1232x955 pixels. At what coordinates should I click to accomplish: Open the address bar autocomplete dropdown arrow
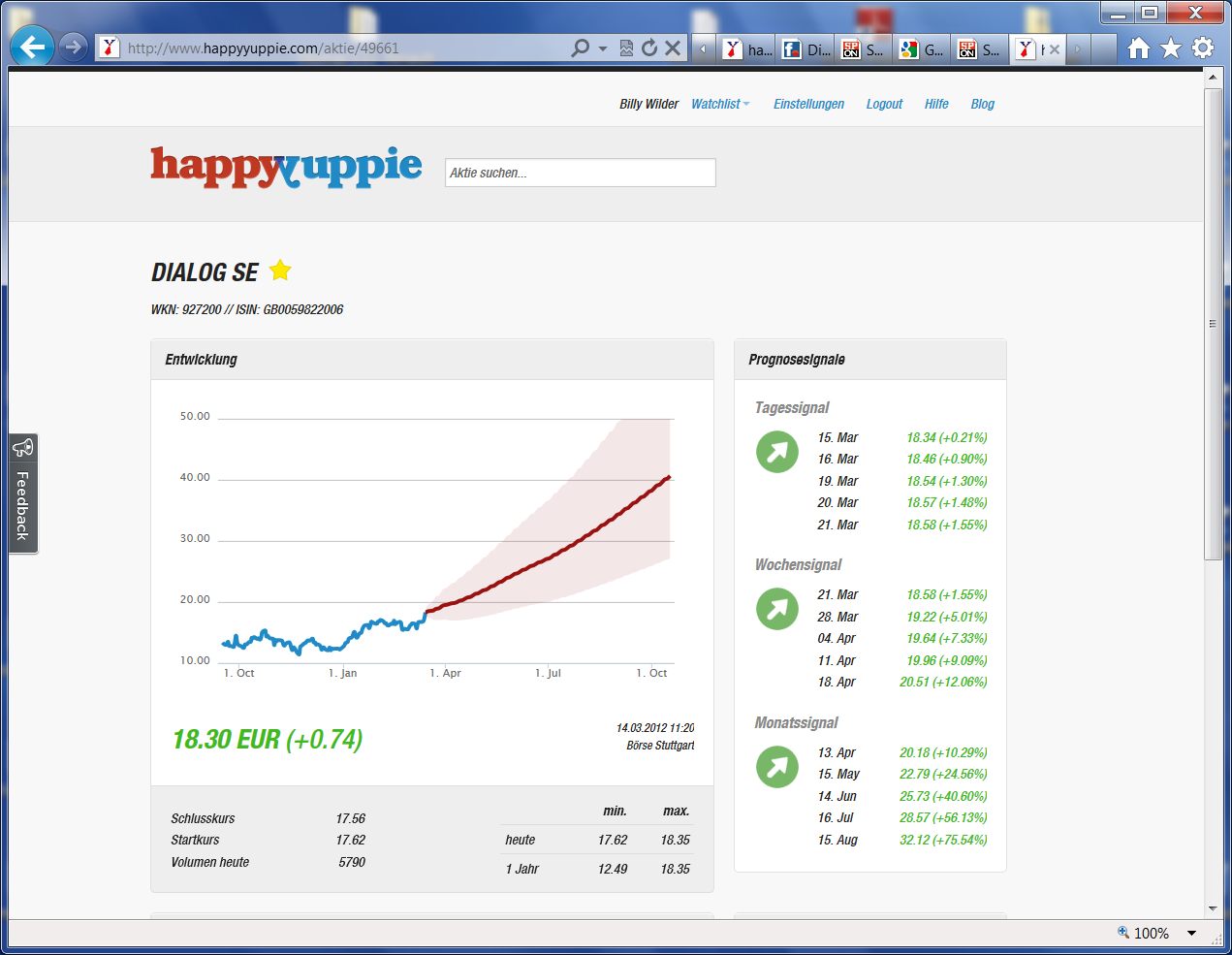click(603, 48)
